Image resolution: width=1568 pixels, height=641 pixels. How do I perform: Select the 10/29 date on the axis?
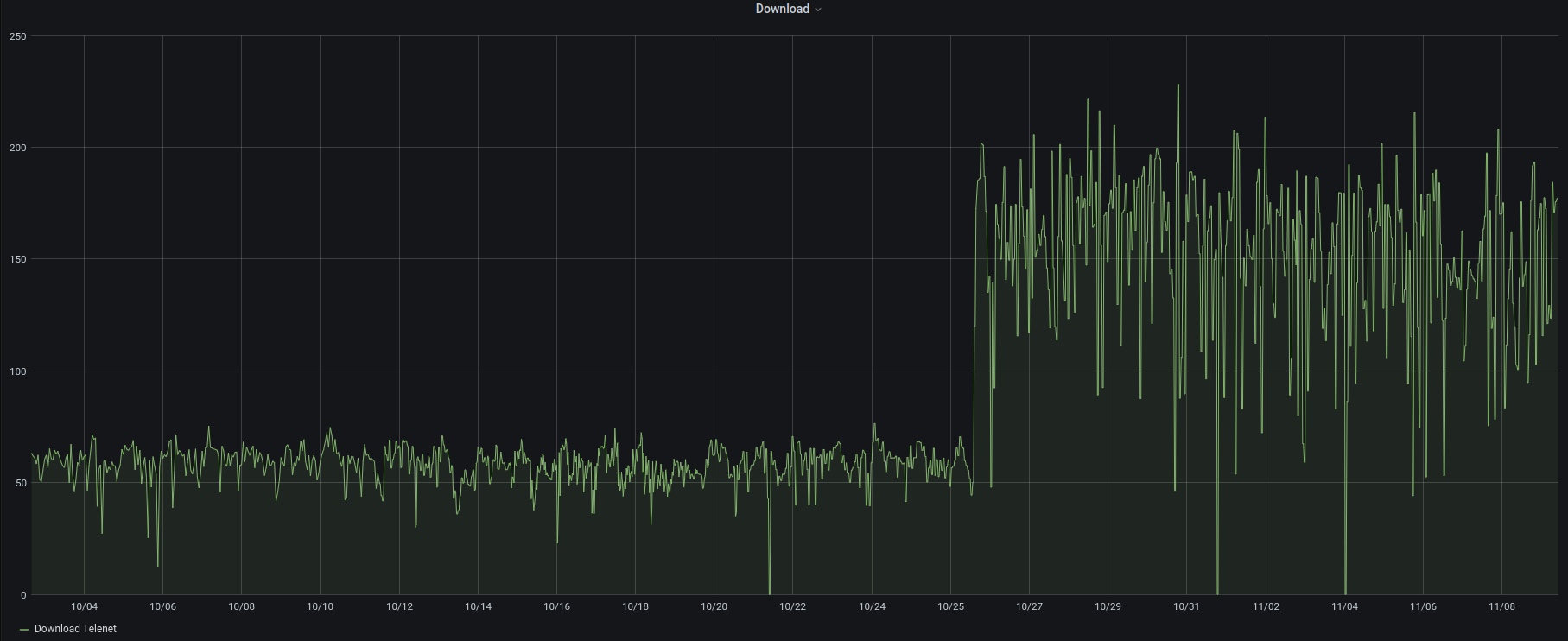(x=1108, y=606)
